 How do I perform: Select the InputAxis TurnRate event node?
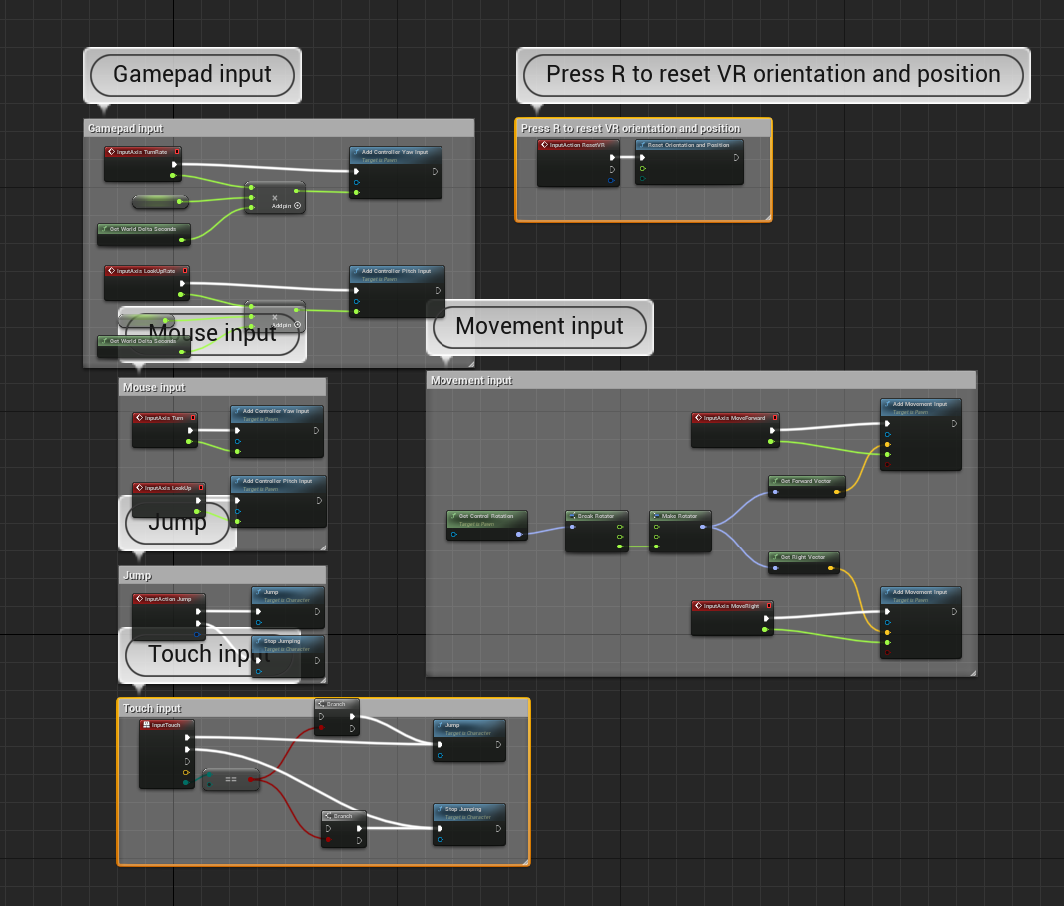(x=142, y=152)
